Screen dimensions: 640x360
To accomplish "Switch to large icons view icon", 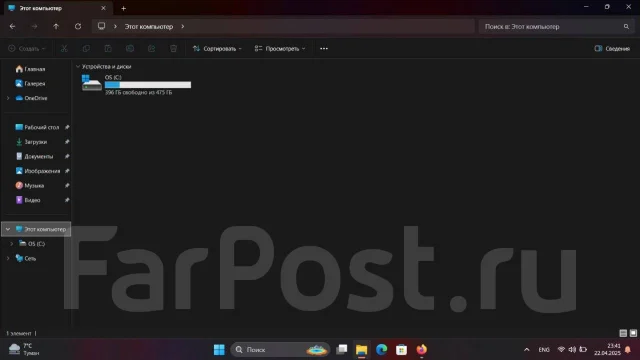I will click(x=633, y=333).
